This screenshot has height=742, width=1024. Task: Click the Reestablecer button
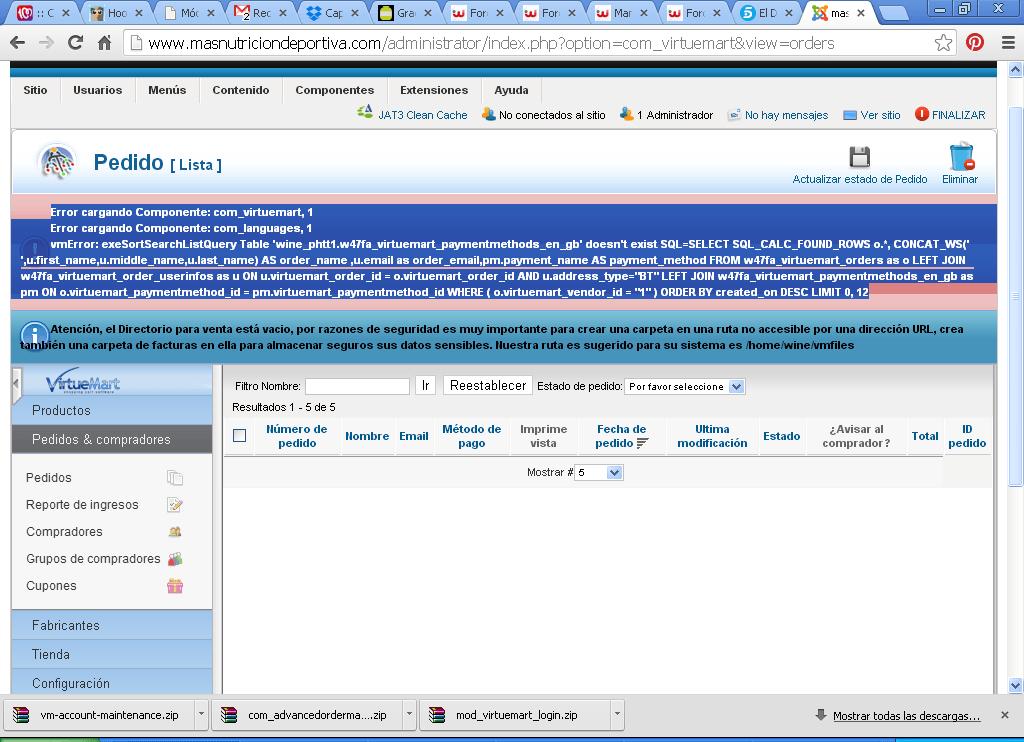488,385
